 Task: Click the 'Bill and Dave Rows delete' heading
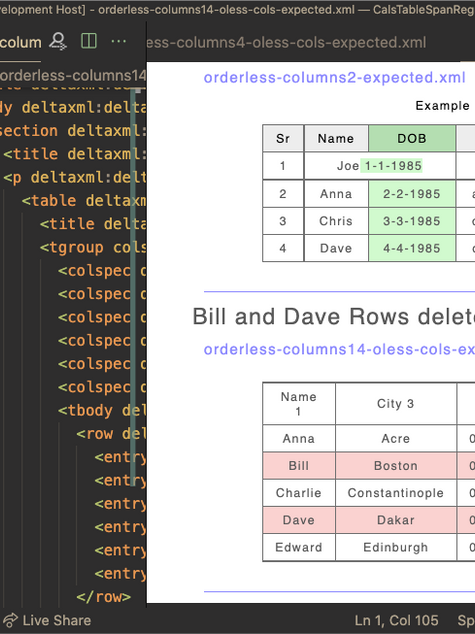334,317
